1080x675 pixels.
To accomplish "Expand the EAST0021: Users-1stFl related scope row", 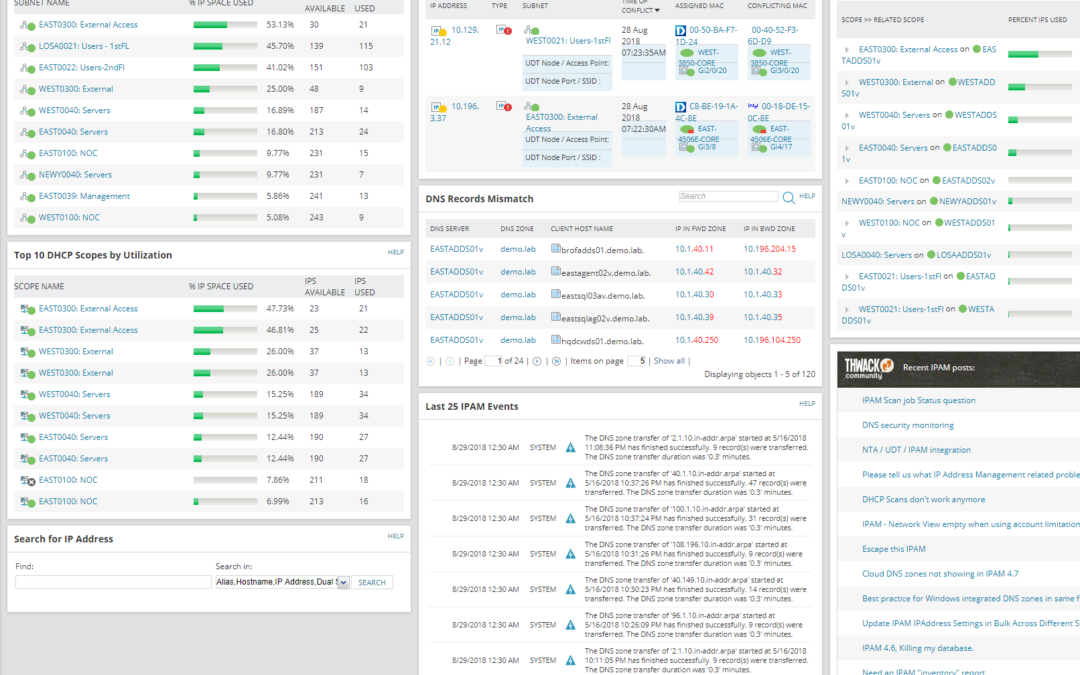I will (x=847, y=277).
